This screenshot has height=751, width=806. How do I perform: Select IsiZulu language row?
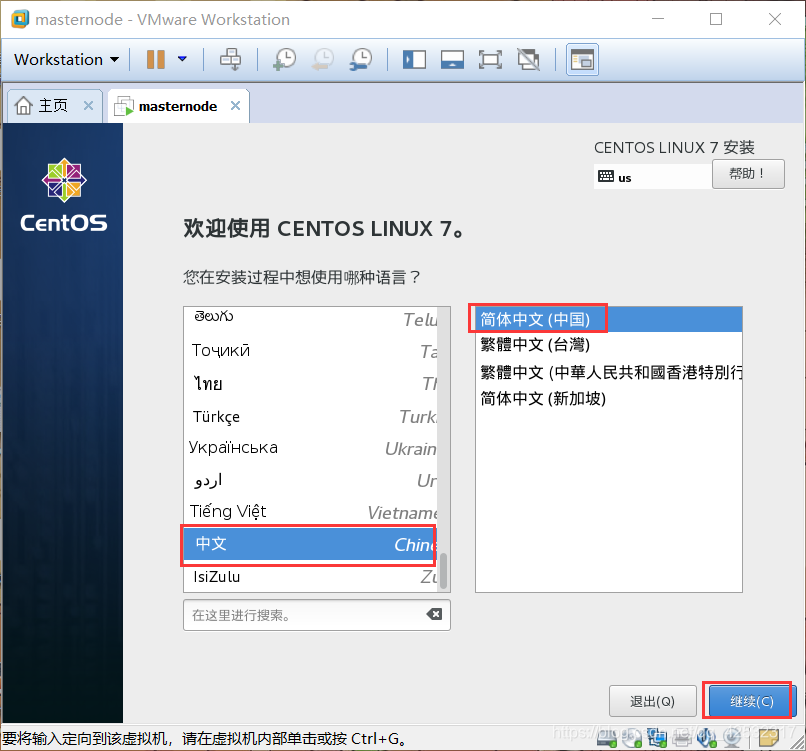point(310,577)
